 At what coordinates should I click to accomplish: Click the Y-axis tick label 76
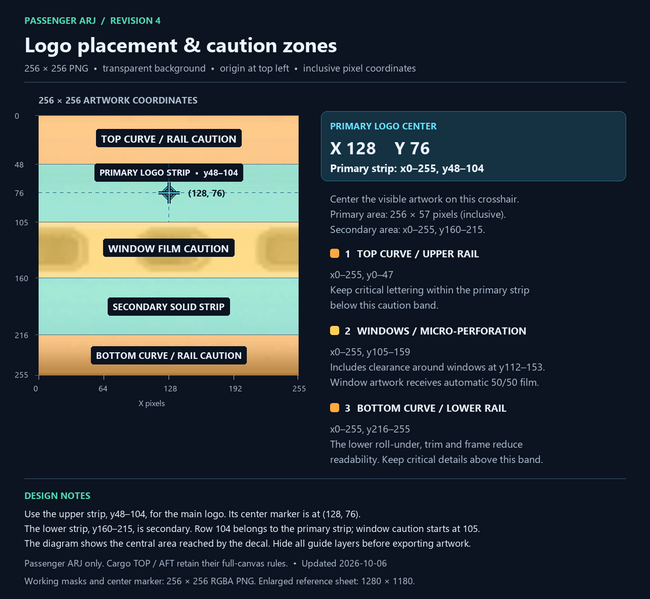tap(19, 193)
